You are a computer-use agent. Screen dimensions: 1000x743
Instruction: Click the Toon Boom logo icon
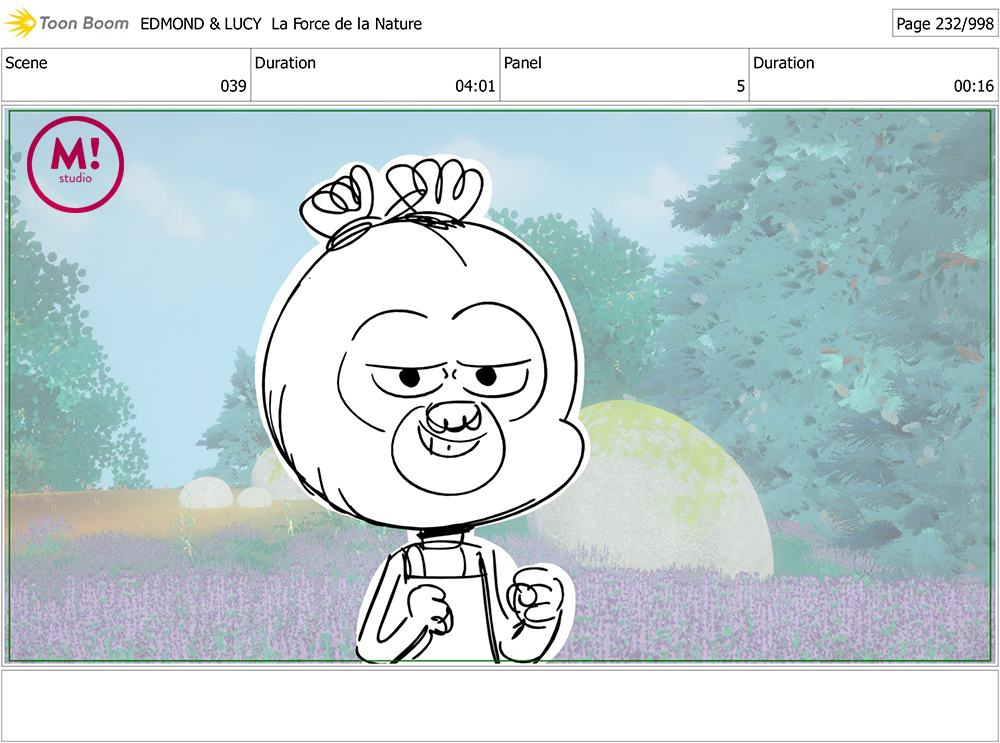click(x=20, y=24)
